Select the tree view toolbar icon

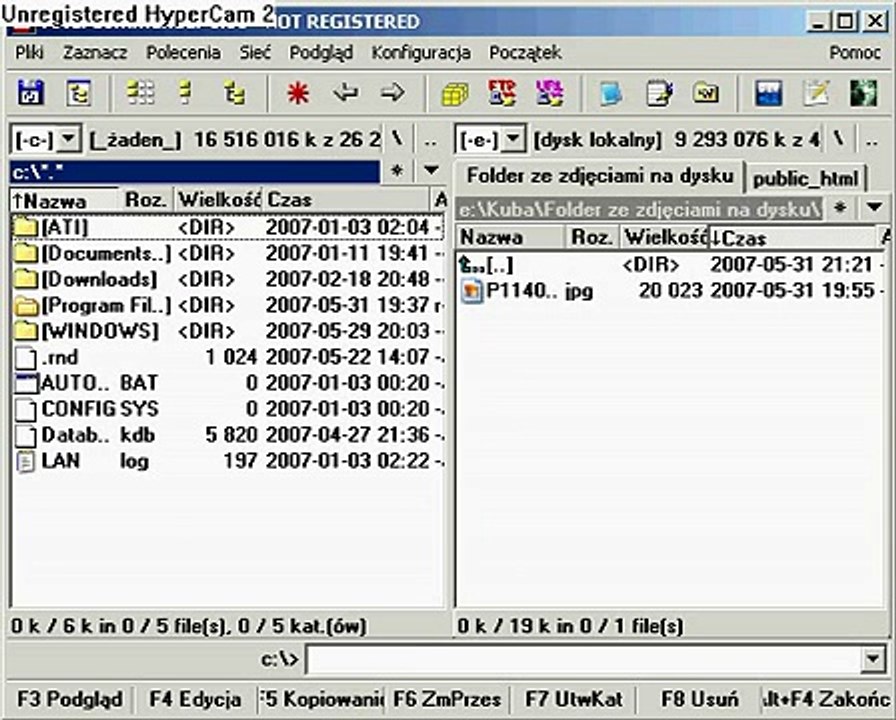click(x=234, y=93)
